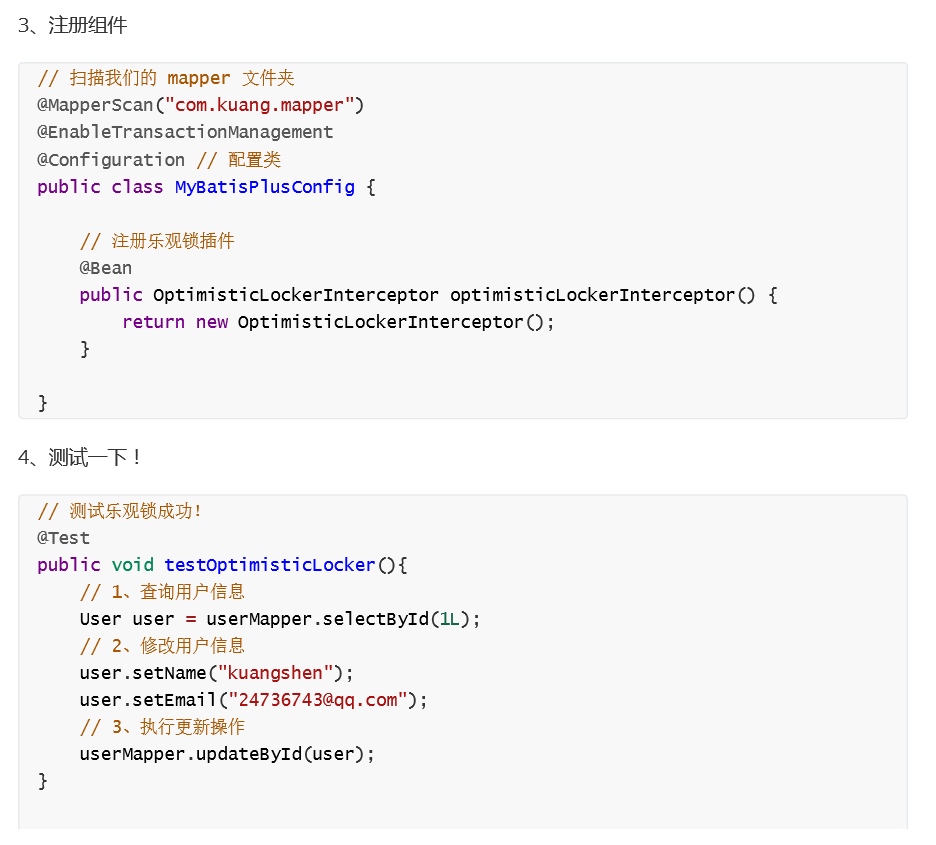936x845 pixels.
Task: Click the @Bean annotation
Action: pos(106,268)
